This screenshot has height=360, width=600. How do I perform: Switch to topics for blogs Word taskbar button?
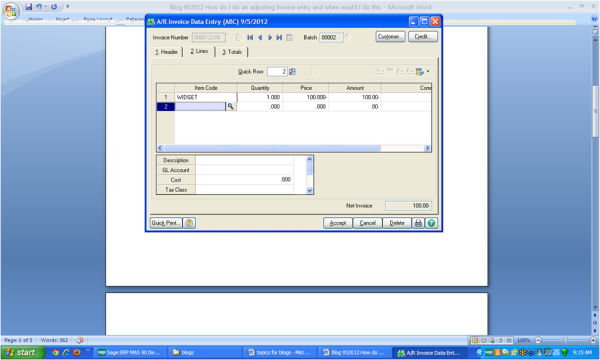pyautogui.click(x=280, y=352)
